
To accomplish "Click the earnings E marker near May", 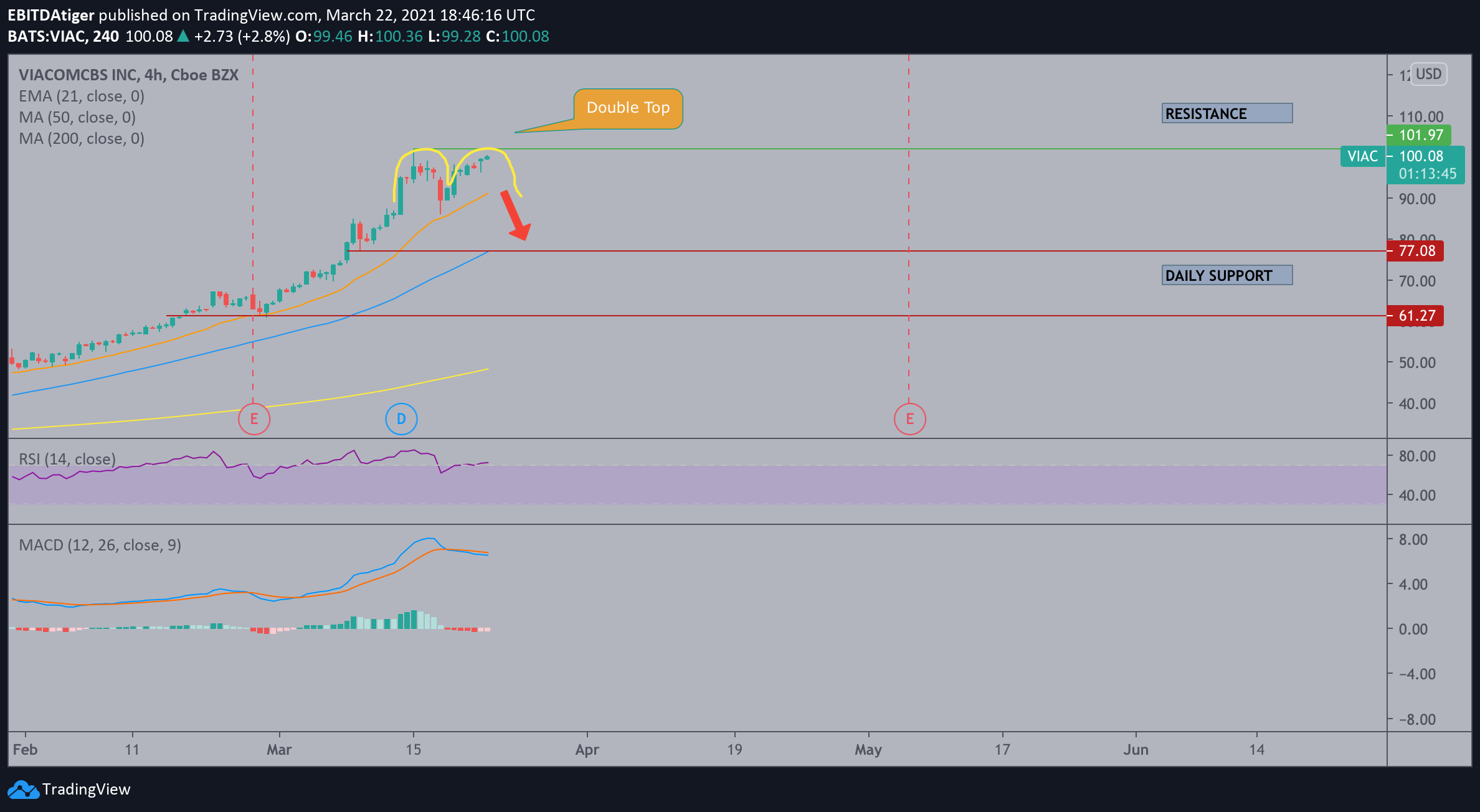I will click(x=909, y=419).
